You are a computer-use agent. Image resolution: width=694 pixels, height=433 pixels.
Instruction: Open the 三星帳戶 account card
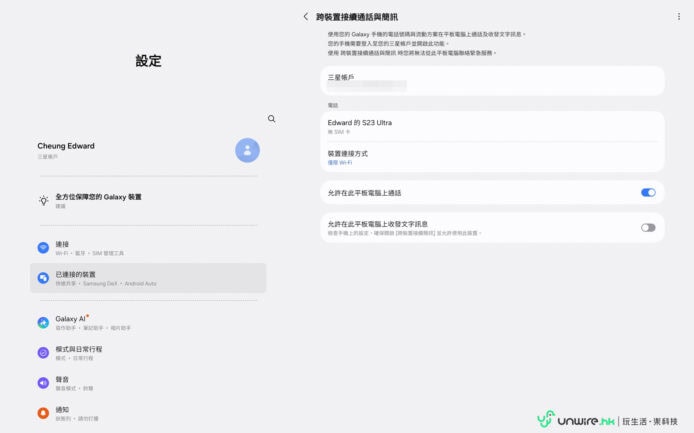(492, 81)
